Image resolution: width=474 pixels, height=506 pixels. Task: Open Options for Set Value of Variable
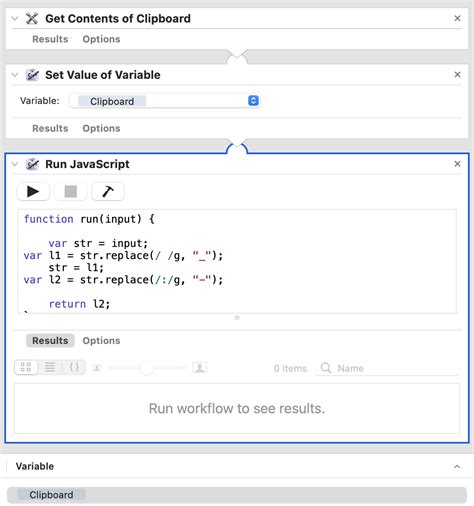tap(101, 128)
